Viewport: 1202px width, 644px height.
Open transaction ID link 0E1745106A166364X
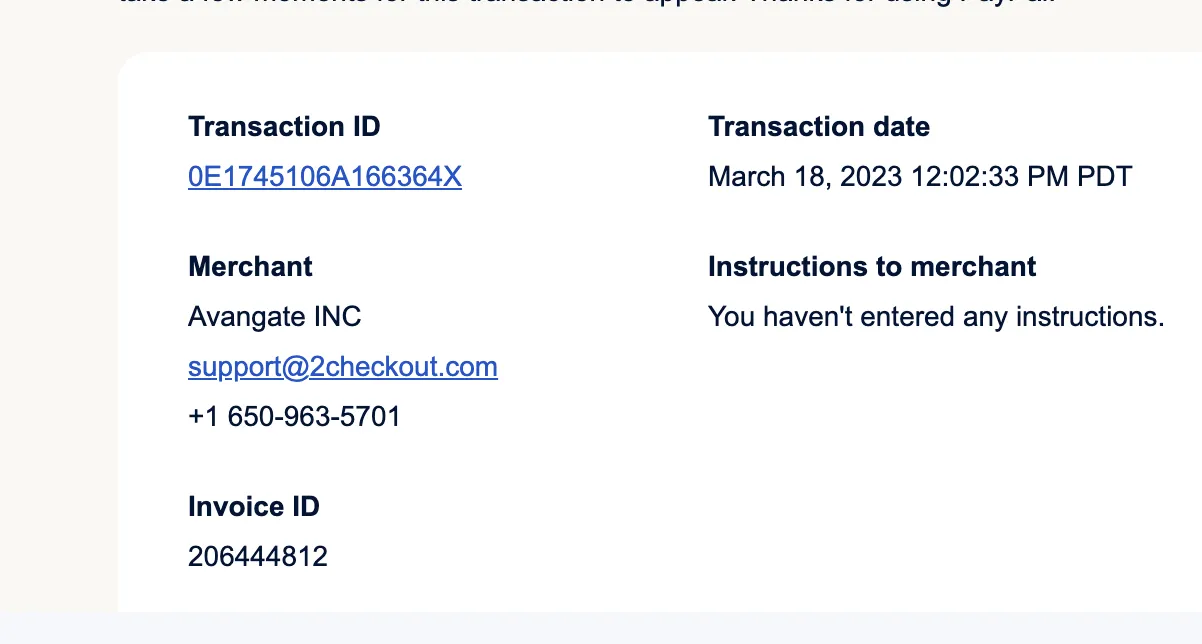pos(324,177)
